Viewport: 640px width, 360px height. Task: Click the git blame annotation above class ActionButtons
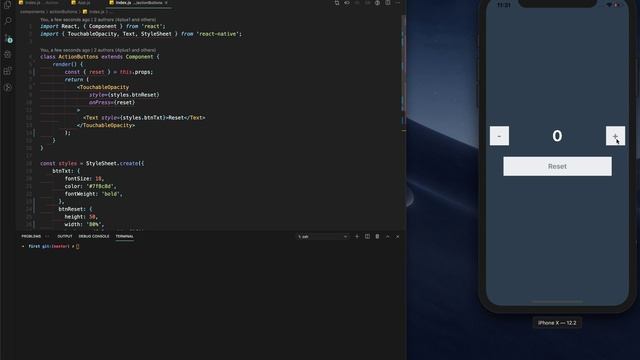(98, 50)
